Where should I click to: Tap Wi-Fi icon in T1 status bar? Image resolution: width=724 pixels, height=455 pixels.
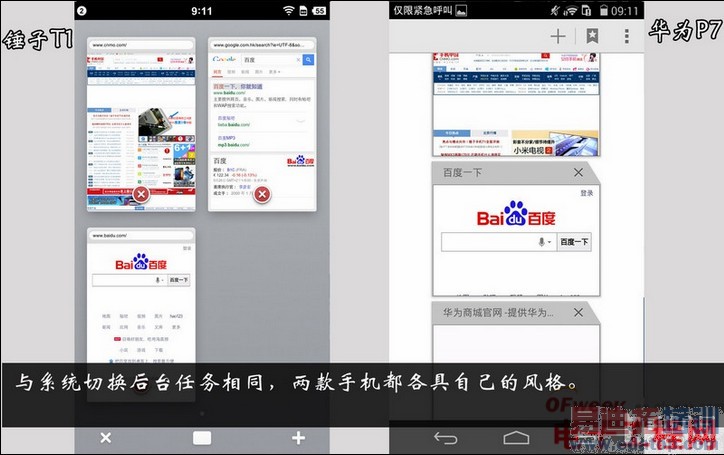[289, 11]
